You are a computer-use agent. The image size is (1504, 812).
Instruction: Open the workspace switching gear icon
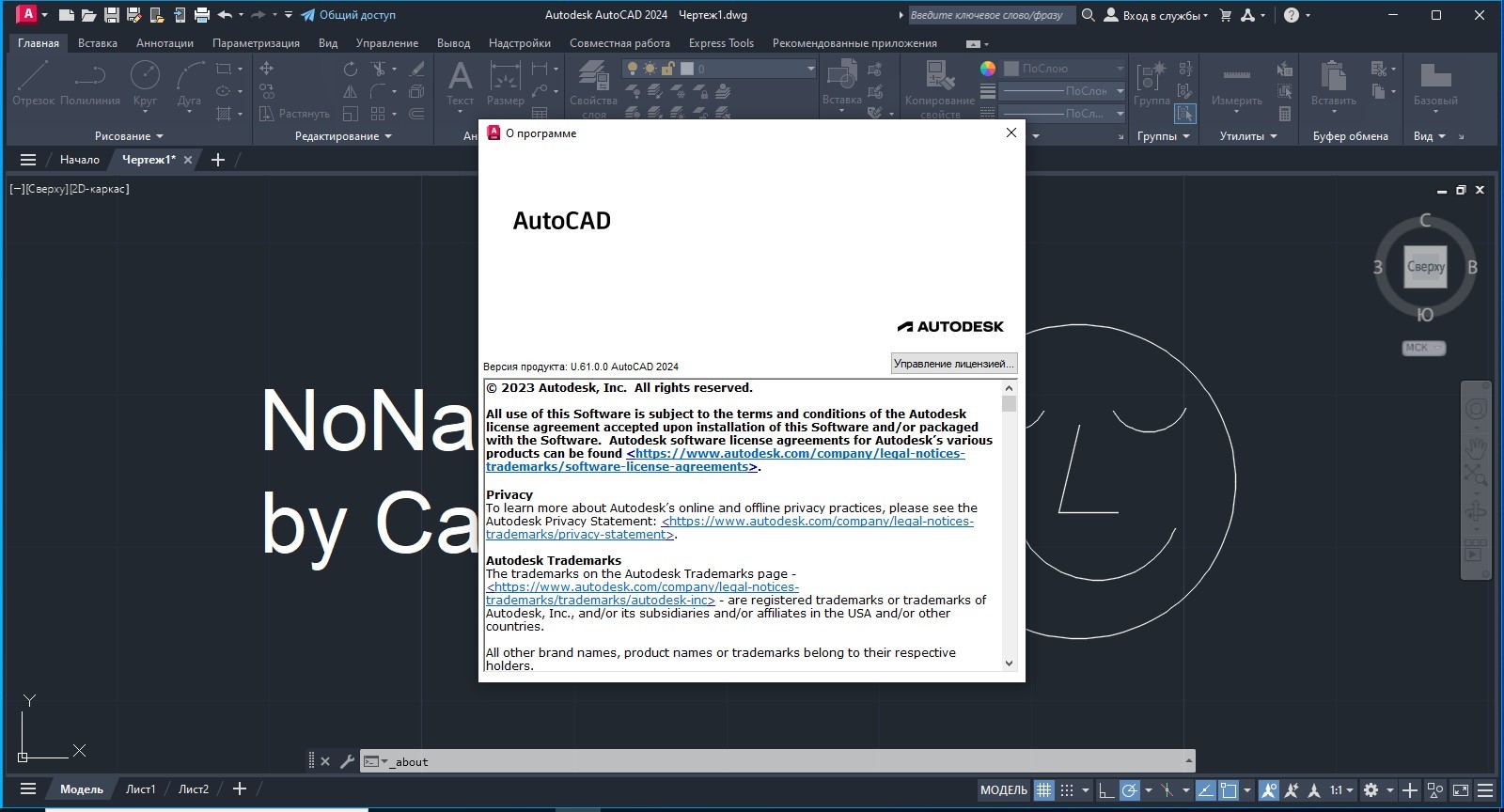tap(1371, 790)
